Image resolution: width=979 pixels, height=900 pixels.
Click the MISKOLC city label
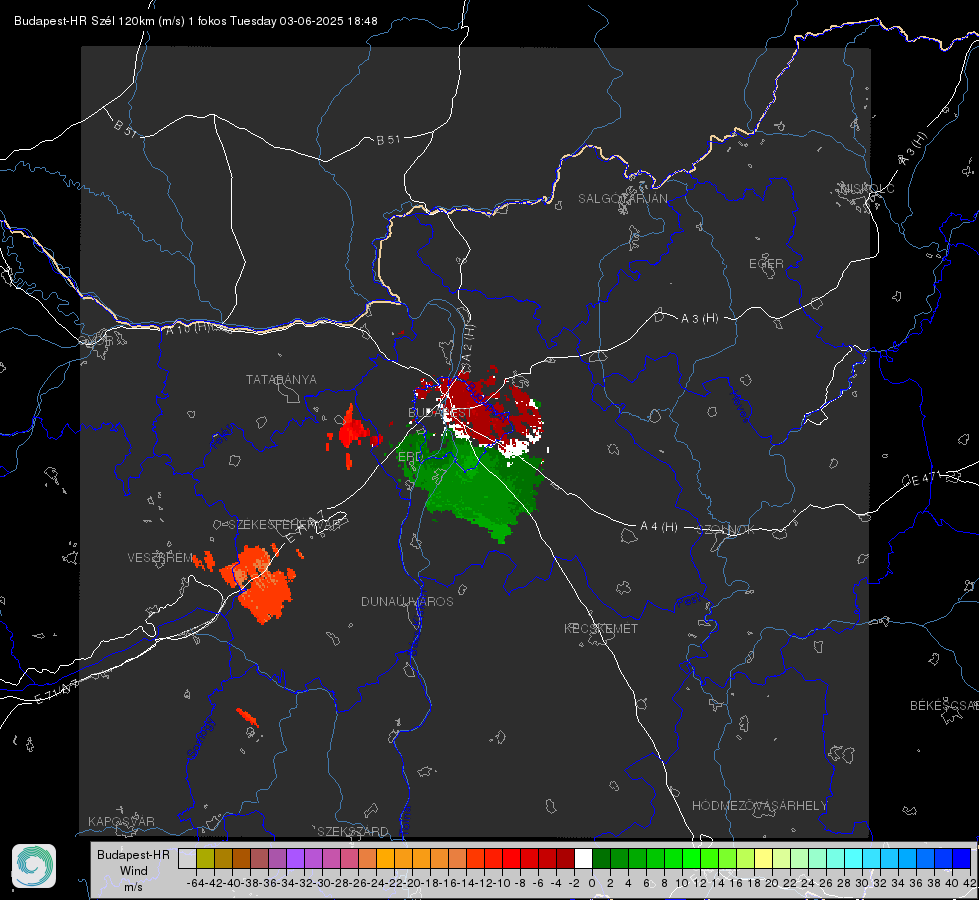pyautogui.click(x=867, y=188)
